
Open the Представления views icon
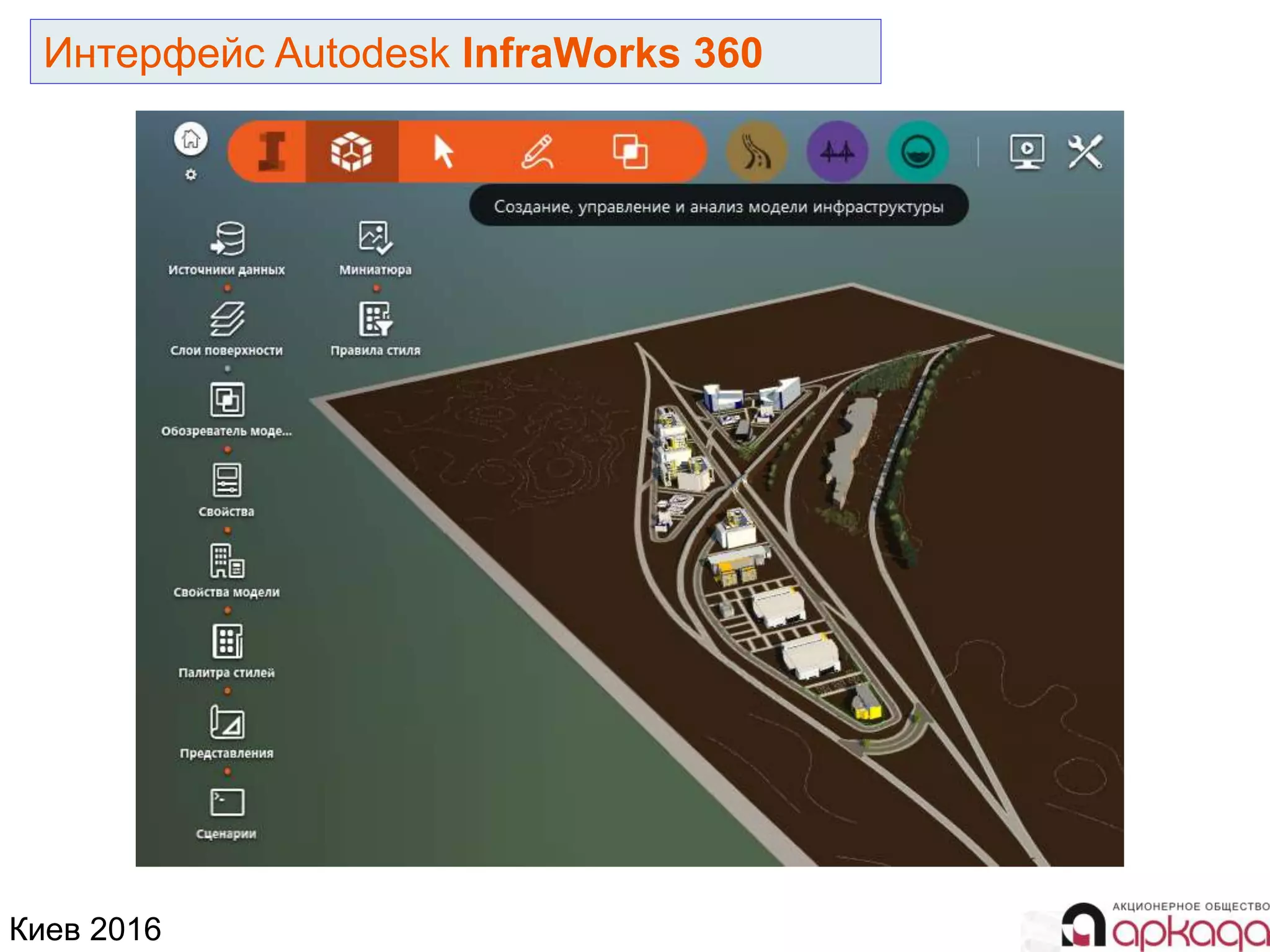(227, 721)
